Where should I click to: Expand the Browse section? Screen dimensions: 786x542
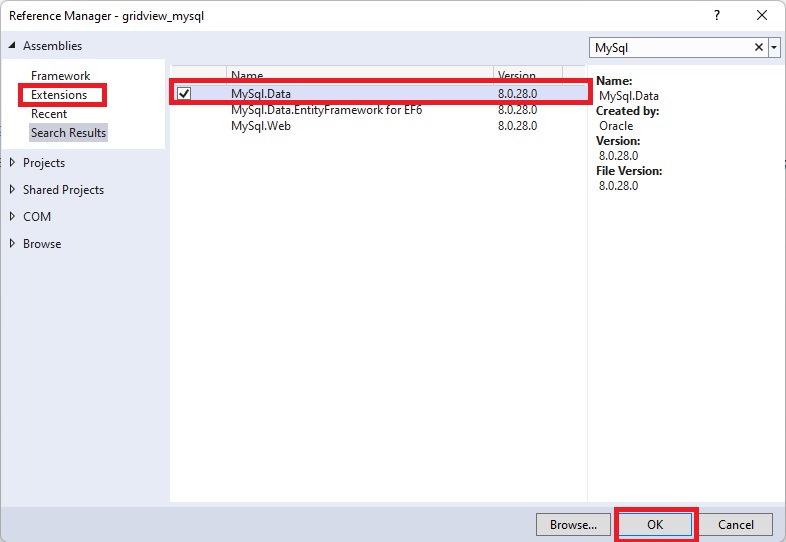click(13, 244)
